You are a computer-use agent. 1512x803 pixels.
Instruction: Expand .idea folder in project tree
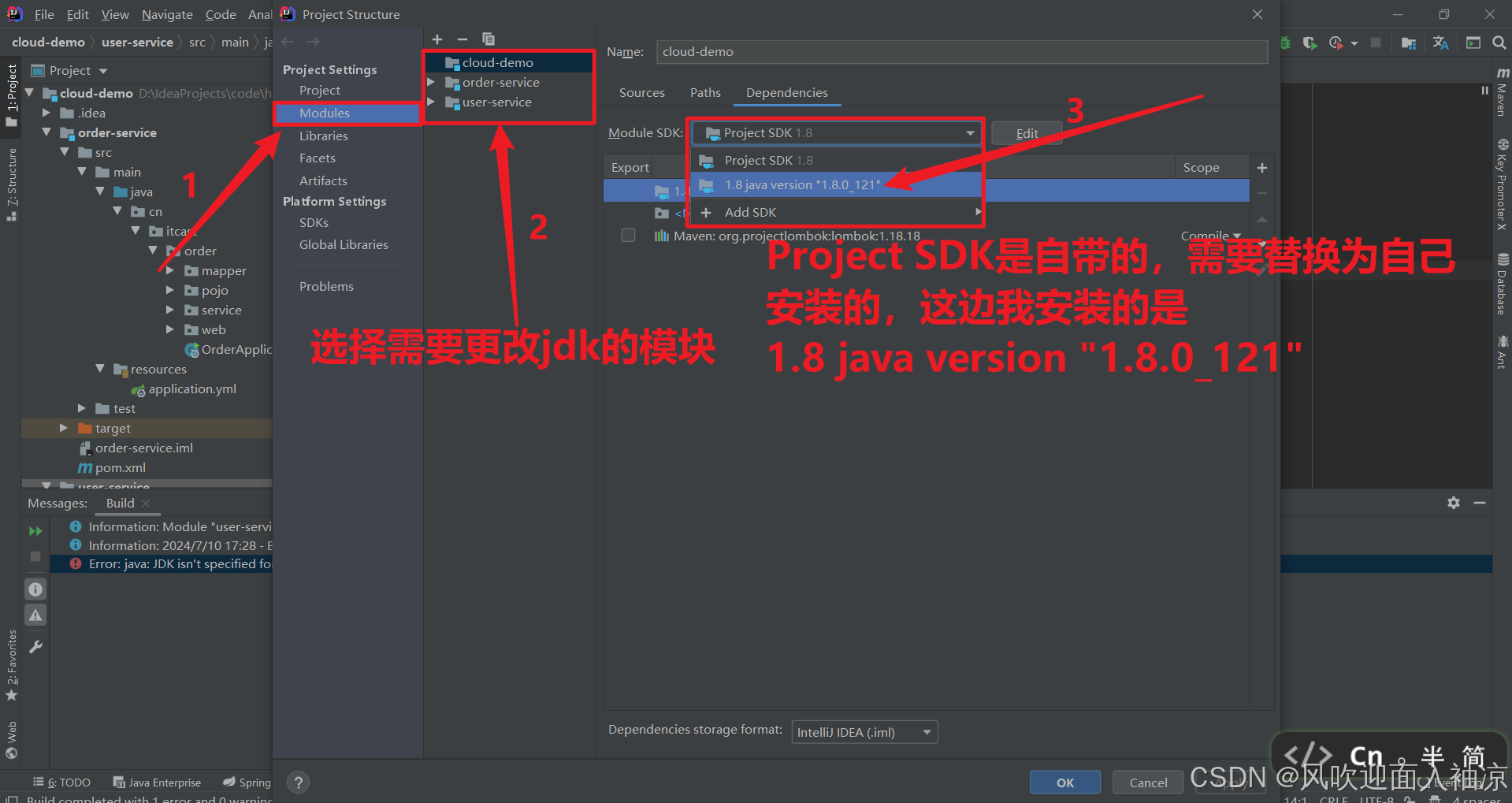[46, 113]
